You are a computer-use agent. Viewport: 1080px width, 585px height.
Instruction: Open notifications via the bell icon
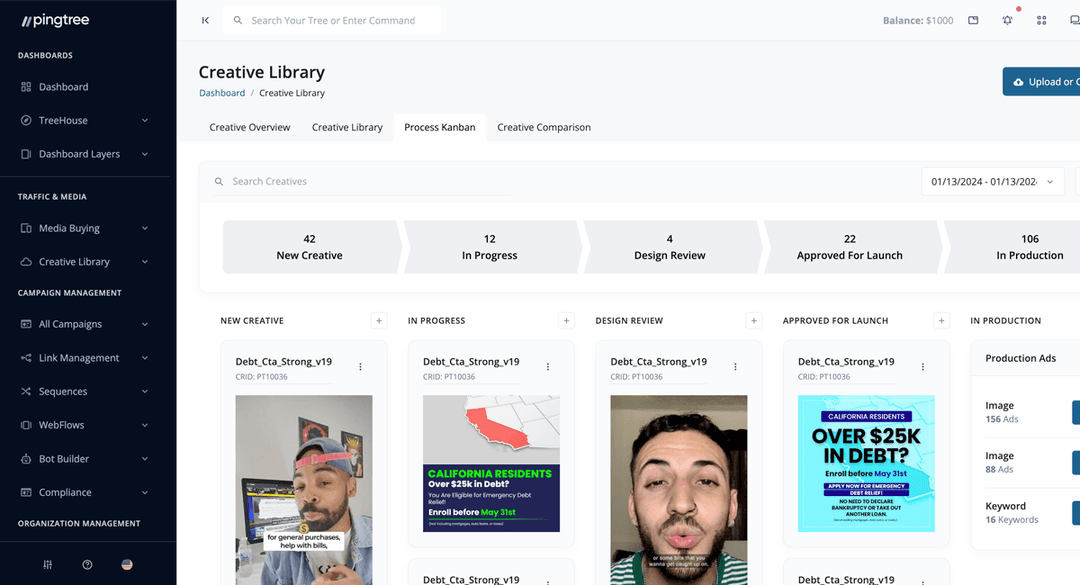coord(1007,20)
